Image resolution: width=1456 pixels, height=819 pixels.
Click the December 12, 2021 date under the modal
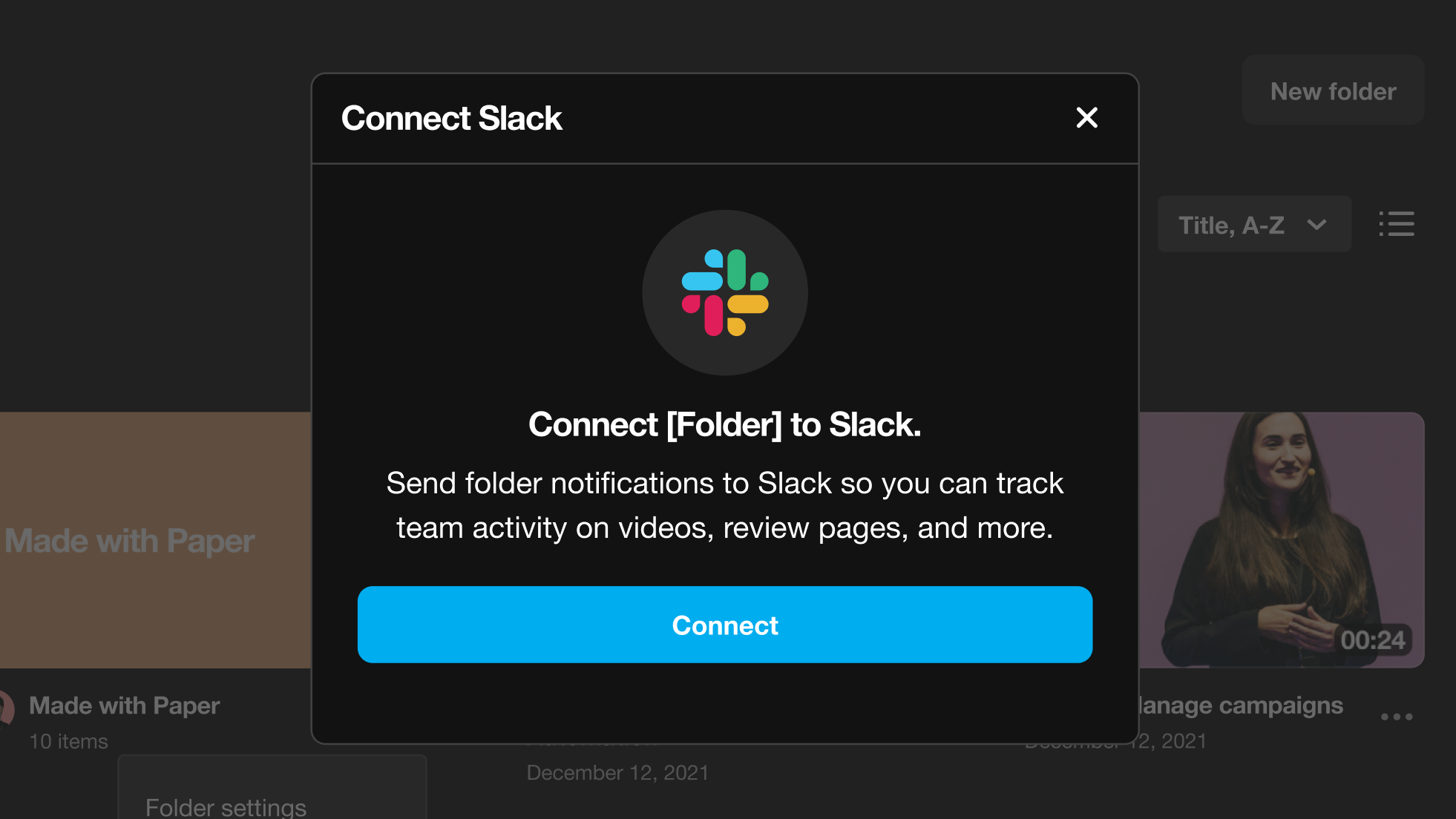tap(617, 773)
